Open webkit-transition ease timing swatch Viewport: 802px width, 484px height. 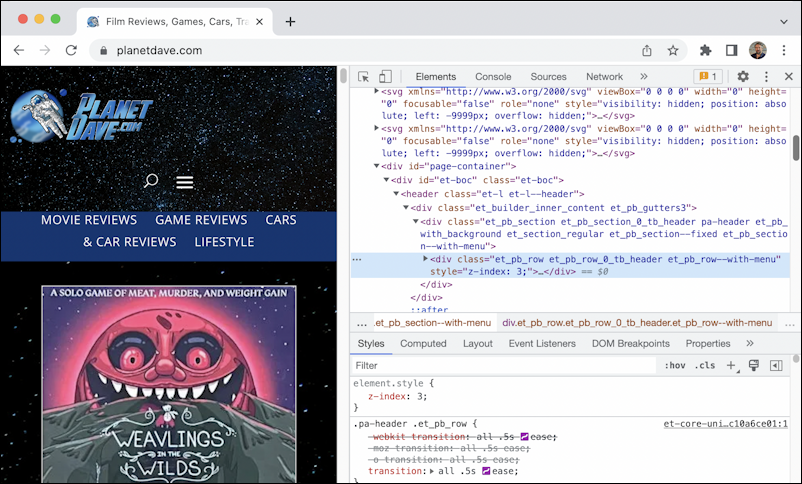tap(524, 436)
